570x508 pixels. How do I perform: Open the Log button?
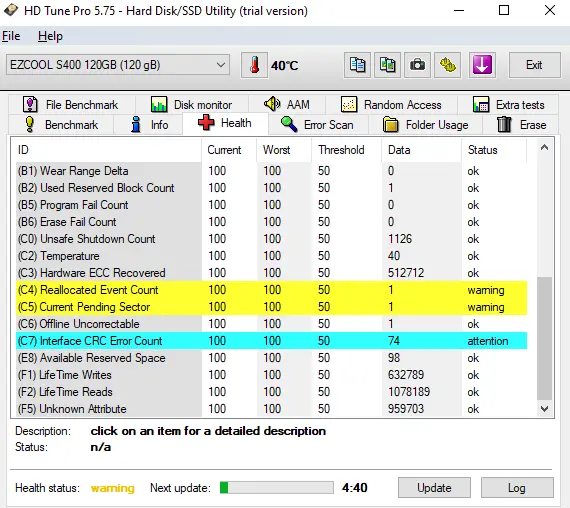tap(517, 488)
